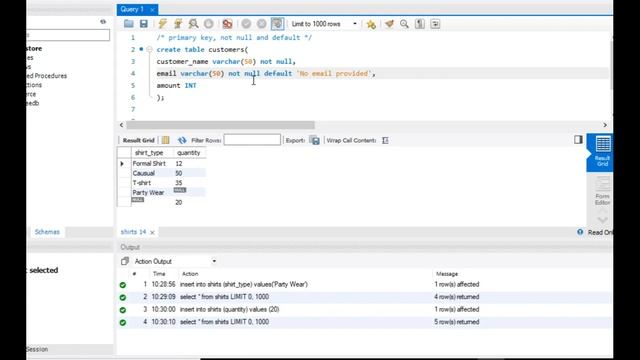Image resolution: width=640 pixels, height=360 pixels.
Task: Click the Result Grid label
Action: click(138, 140)
